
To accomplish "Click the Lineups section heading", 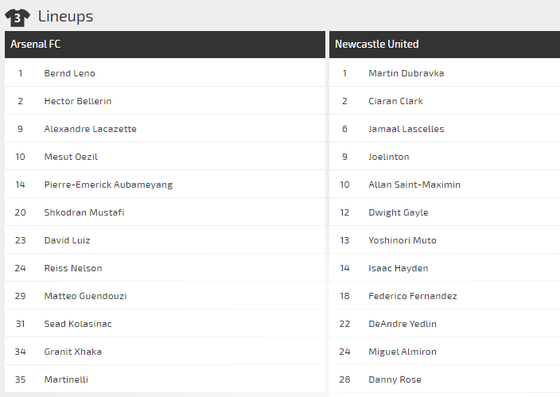I will tap(66, 16).
